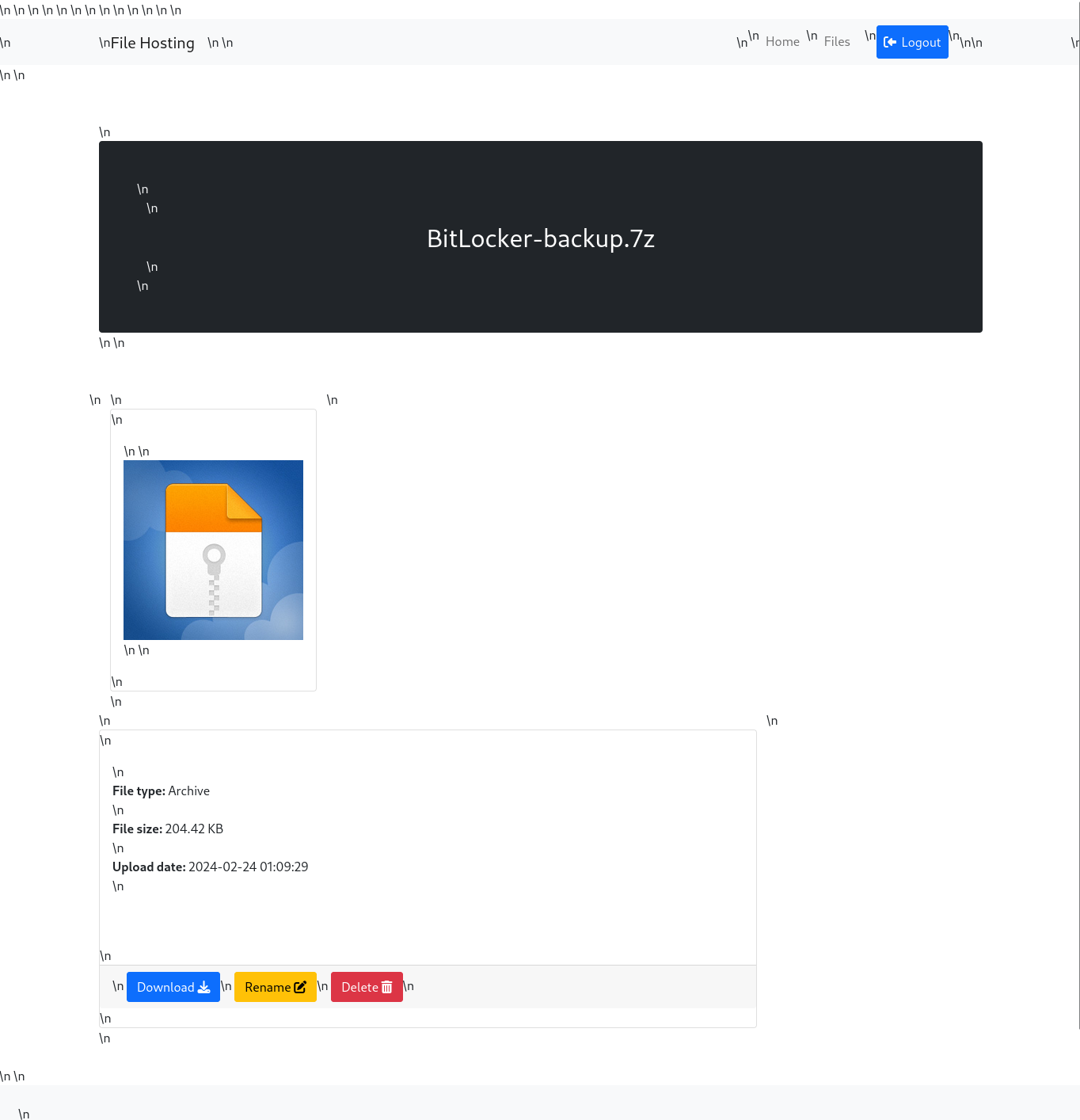Click the File Hosting brand link

pyautogui.click(x=152, y=43)
